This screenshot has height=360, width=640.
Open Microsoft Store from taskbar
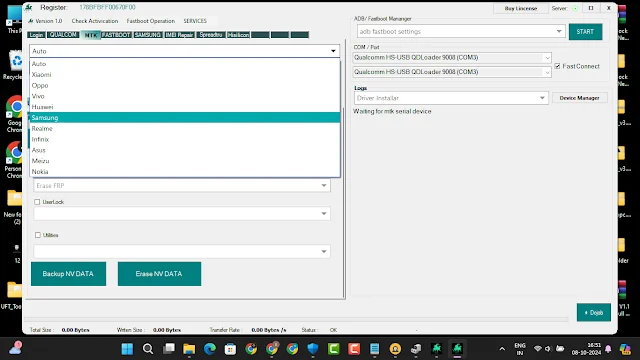230,349
